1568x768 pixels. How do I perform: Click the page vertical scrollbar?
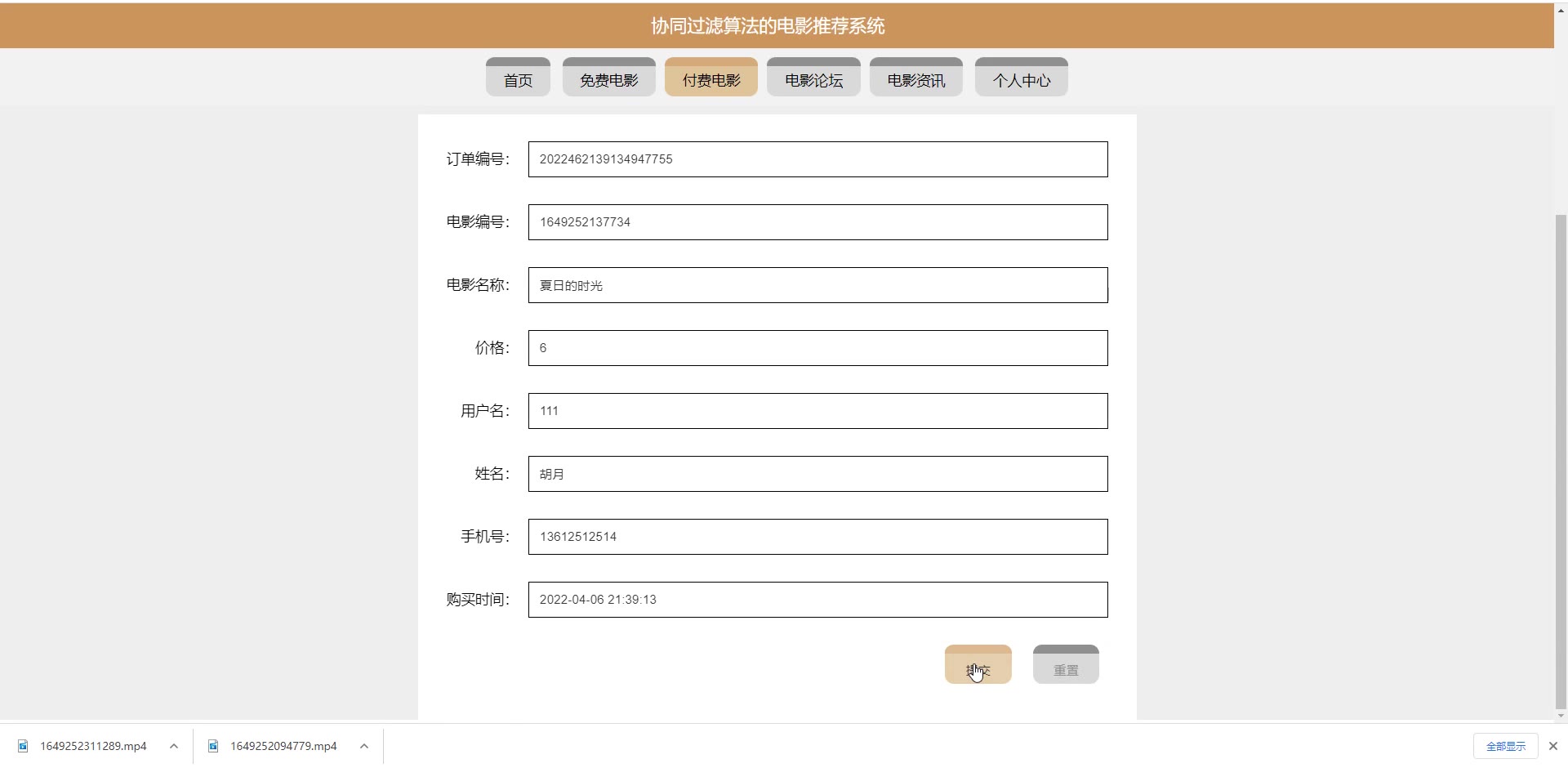(x=1561, y=462)
